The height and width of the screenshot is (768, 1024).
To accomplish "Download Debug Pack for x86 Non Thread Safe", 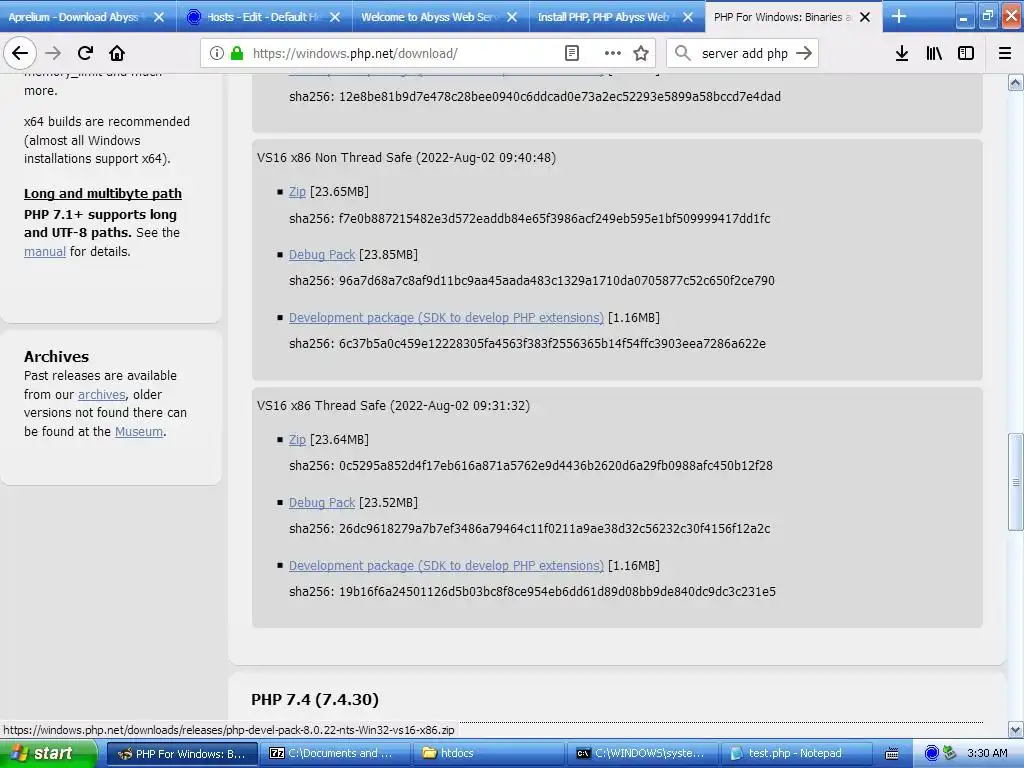I will coord(322,255).
